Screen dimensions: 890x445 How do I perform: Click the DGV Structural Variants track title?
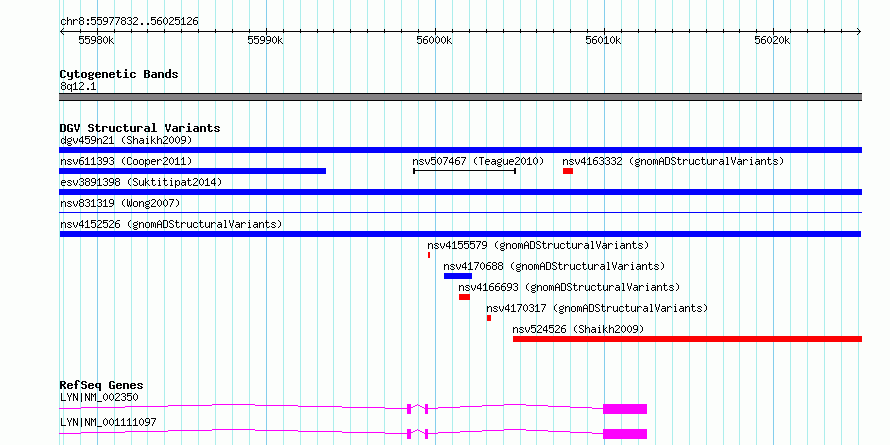click(x=140, y=128)
